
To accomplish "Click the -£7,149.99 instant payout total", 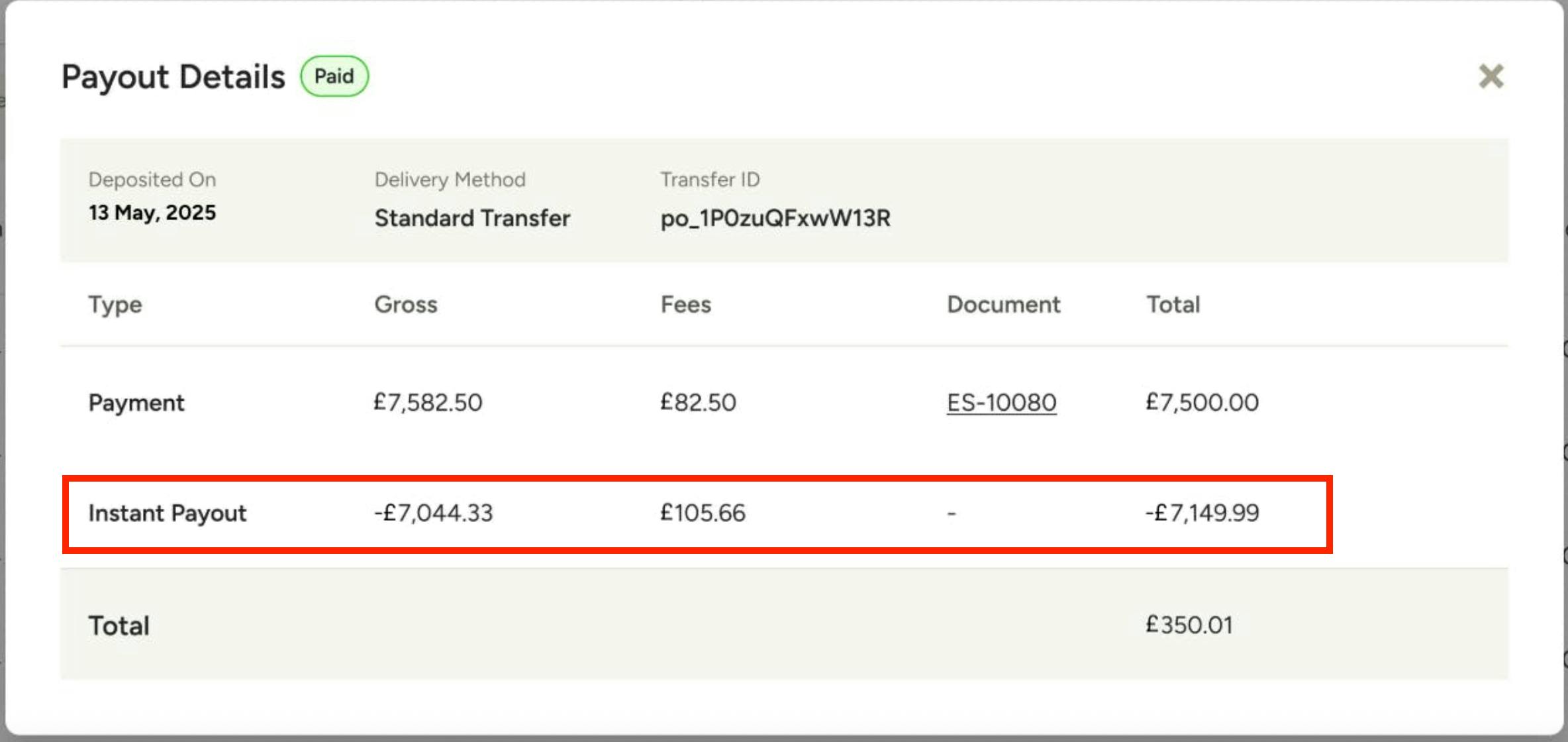I will 1202,513.
